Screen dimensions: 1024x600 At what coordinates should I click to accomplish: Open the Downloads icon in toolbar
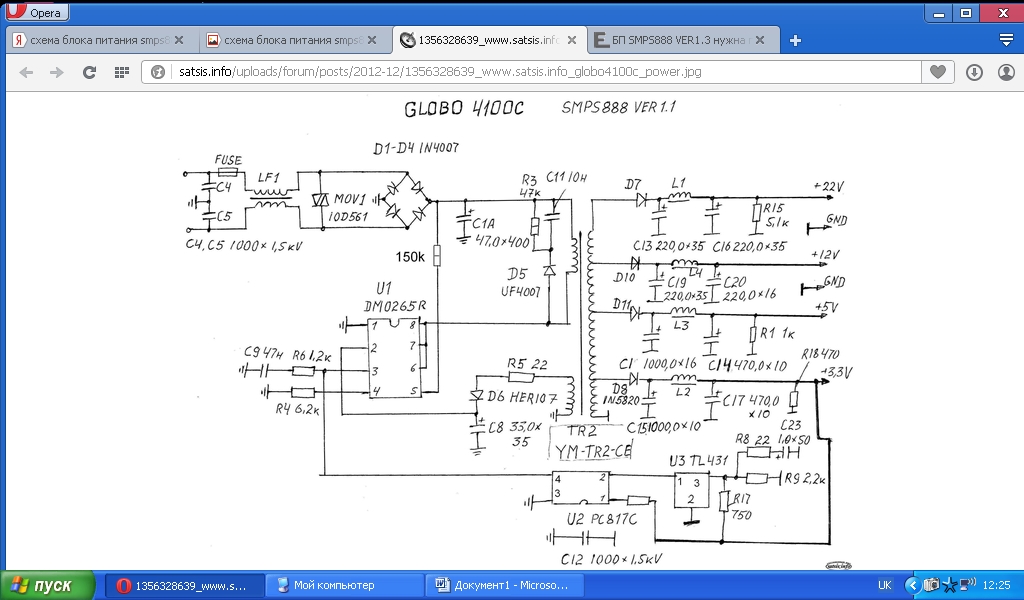[x=974, y=72]
